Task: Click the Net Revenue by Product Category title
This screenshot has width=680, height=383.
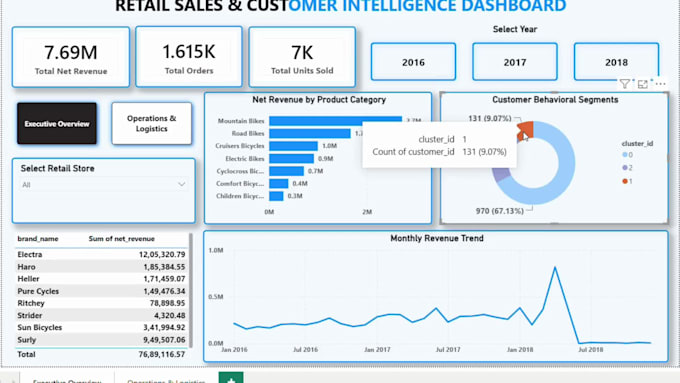Action: [x=319, y=100]
